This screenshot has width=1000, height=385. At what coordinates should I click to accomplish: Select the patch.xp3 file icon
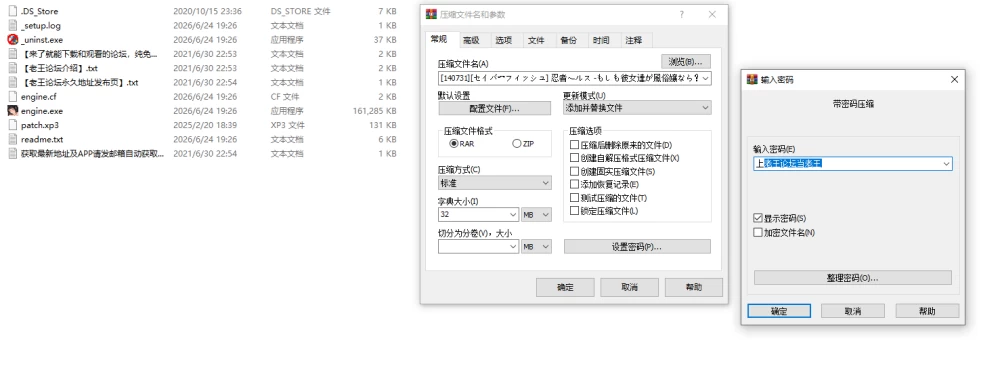pos(12,125)
